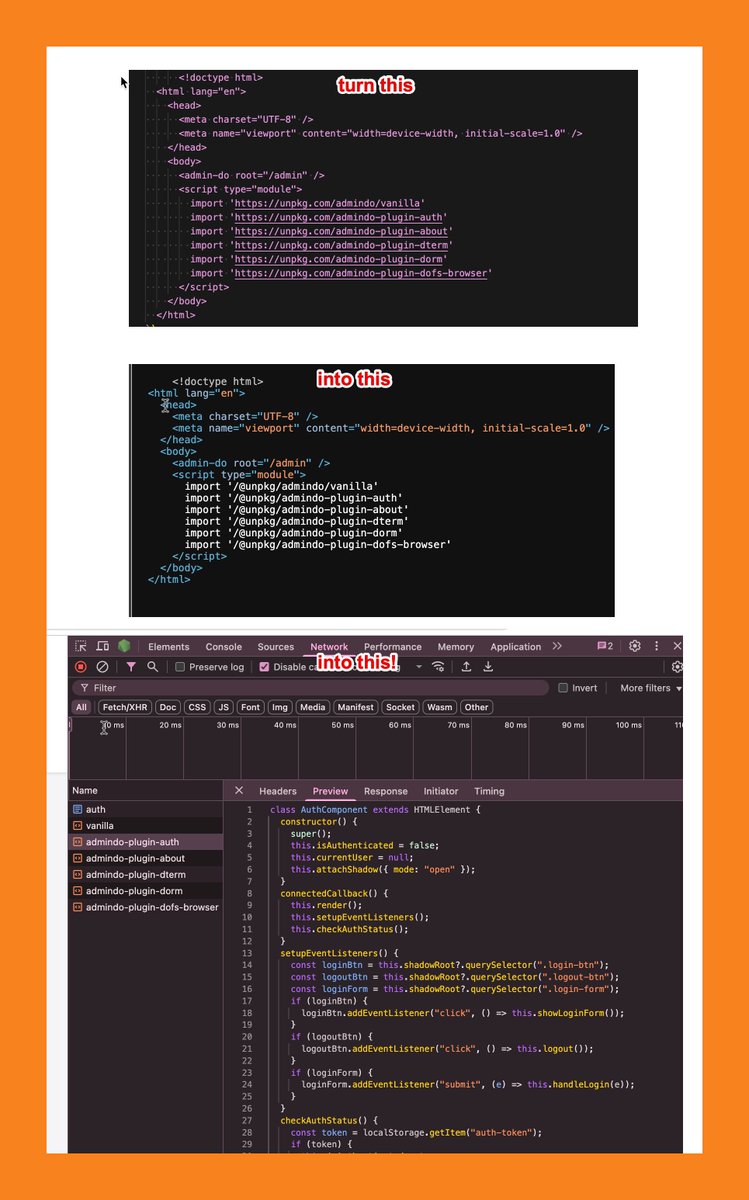The height and width of the screenshot is (1200, 749).
Task: Switch to the Performance tab
Action: pos(393,647)
